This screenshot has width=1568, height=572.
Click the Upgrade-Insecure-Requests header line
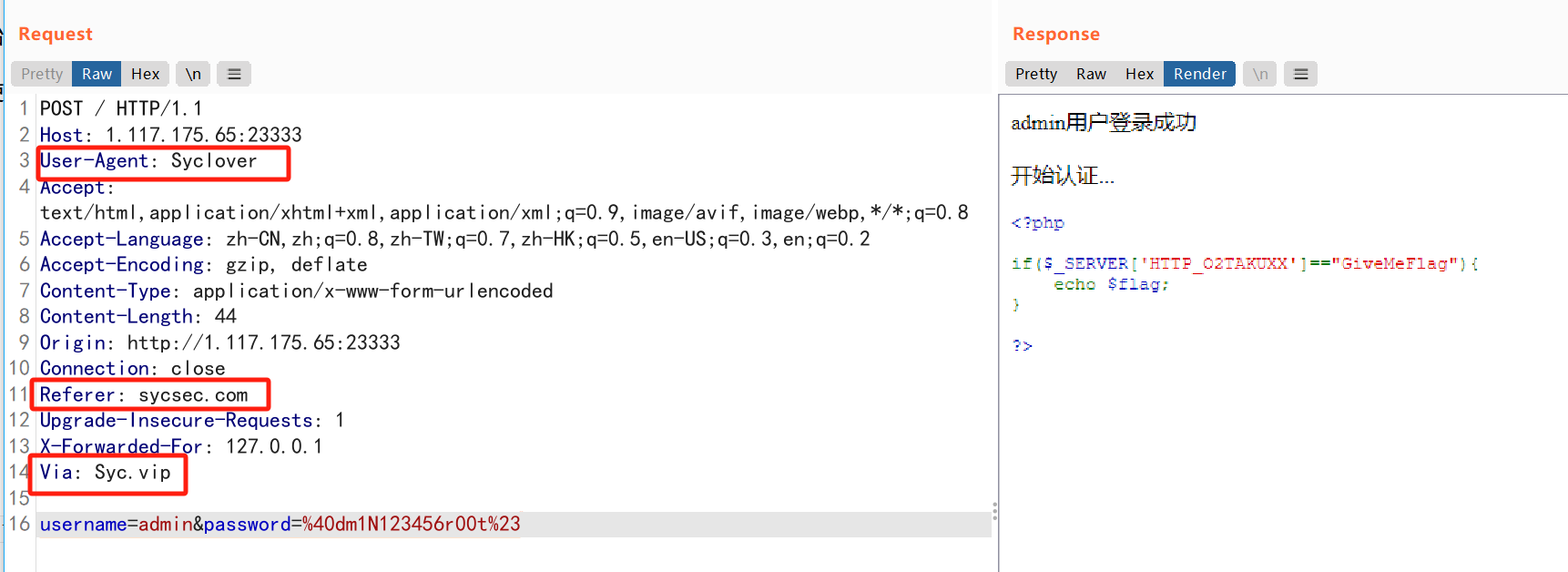click(192, 420)
